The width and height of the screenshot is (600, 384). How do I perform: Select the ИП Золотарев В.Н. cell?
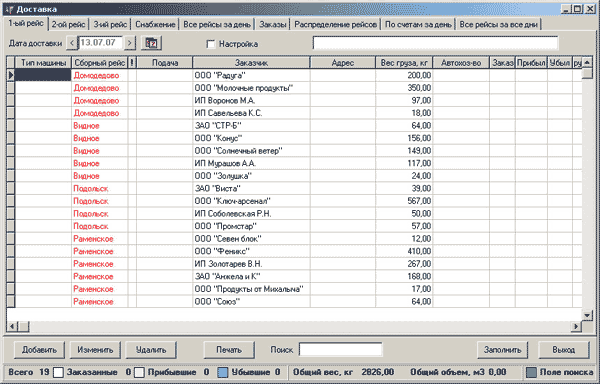click(x=251, y=264)
